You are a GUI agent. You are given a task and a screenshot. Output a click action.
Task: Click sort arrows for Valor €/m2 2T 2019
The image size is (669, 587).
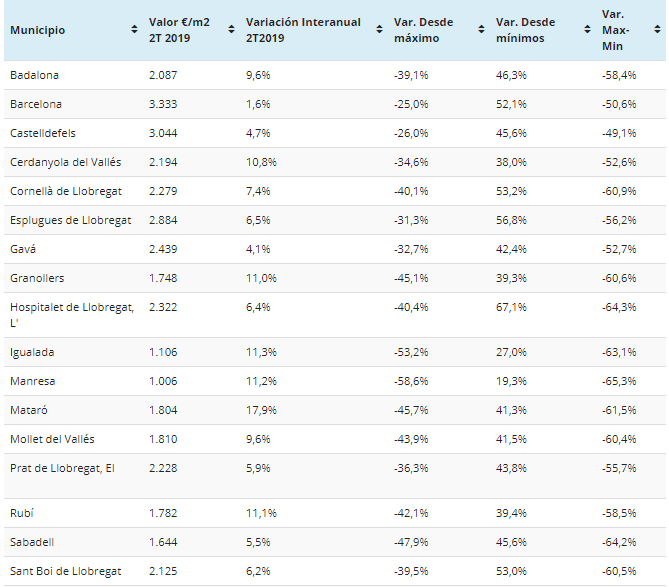[230, 30]
